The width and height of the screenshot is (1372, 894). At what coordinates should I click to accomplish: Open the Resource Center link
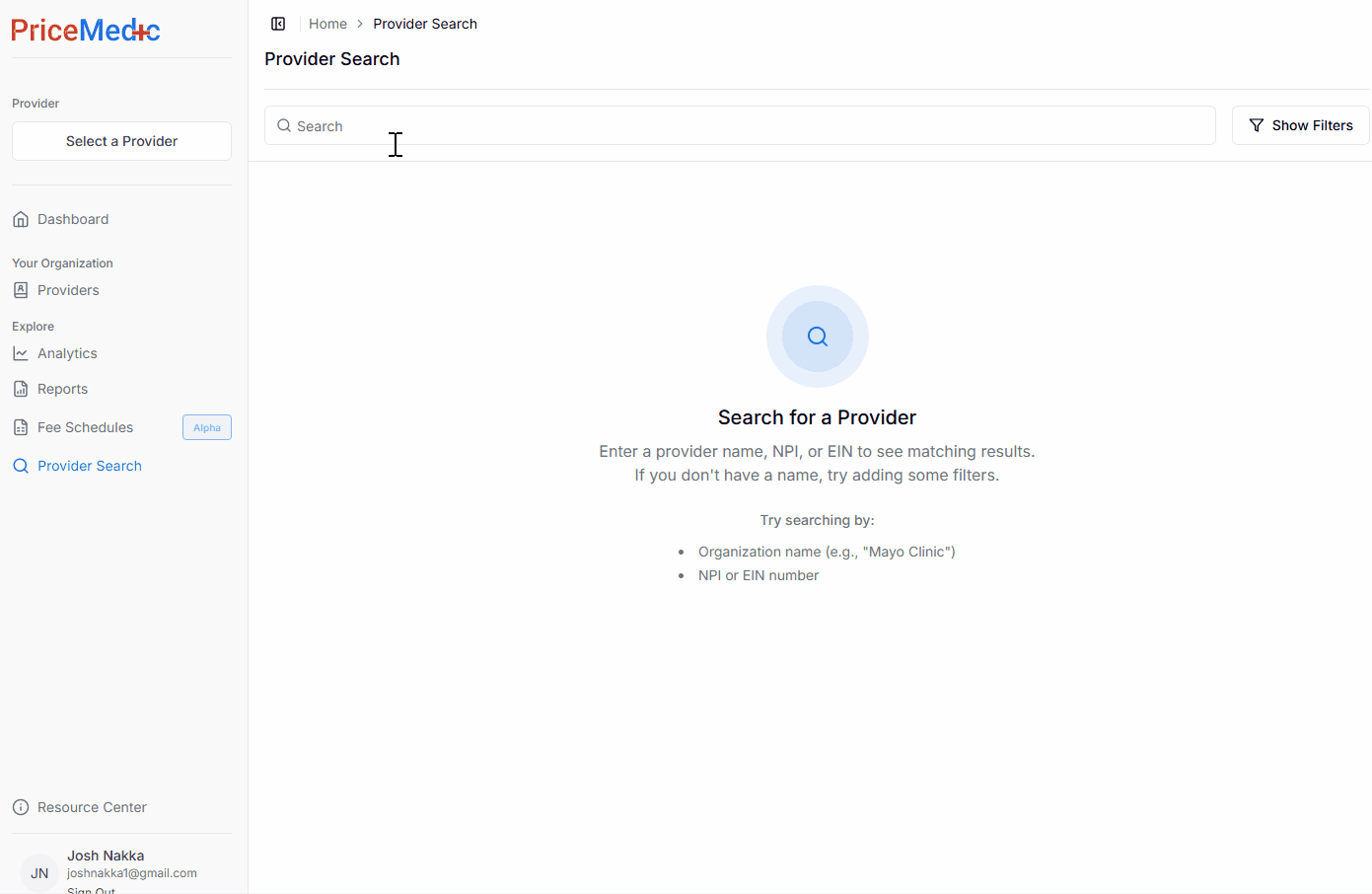(x=92, y=807)
